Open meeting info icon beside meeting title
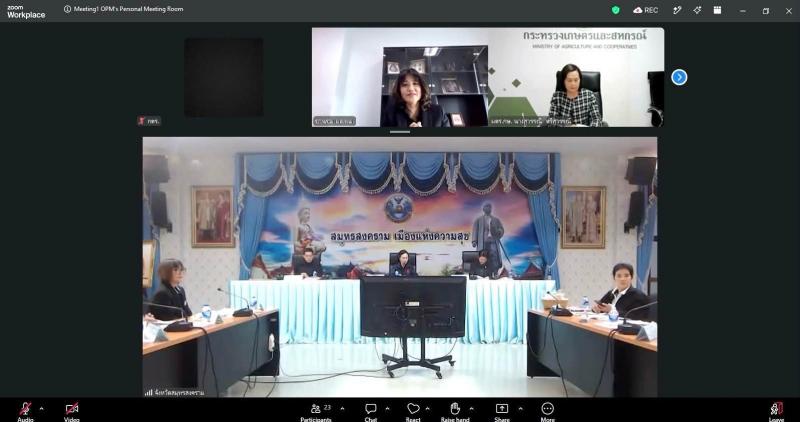800x422 pixels. click(x=67, y=9)
